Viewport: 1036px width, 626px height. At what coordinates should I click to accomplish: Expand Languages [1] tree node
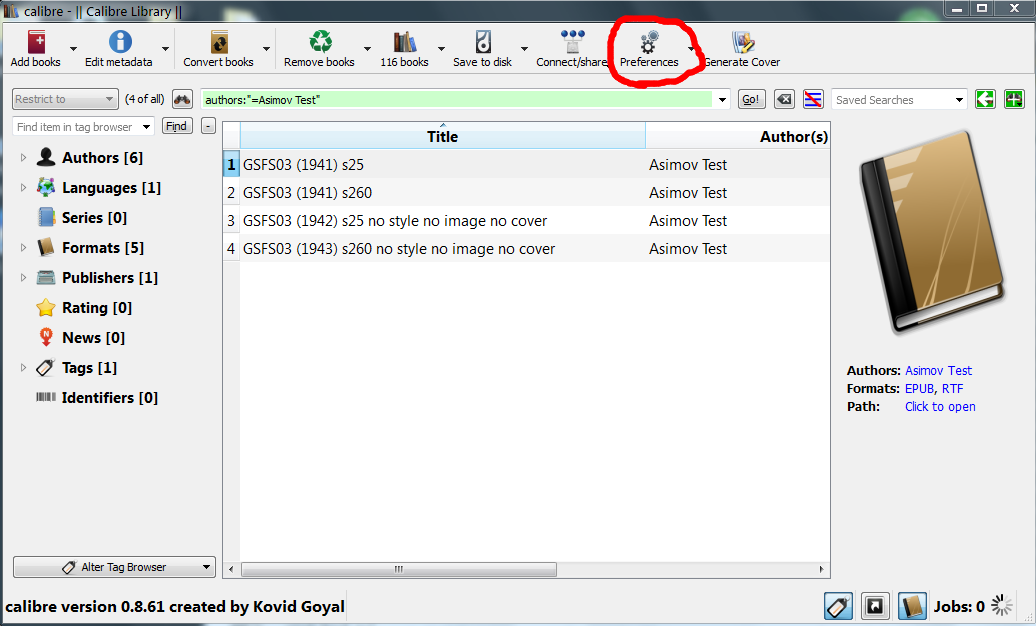click(x=23, y=188)
